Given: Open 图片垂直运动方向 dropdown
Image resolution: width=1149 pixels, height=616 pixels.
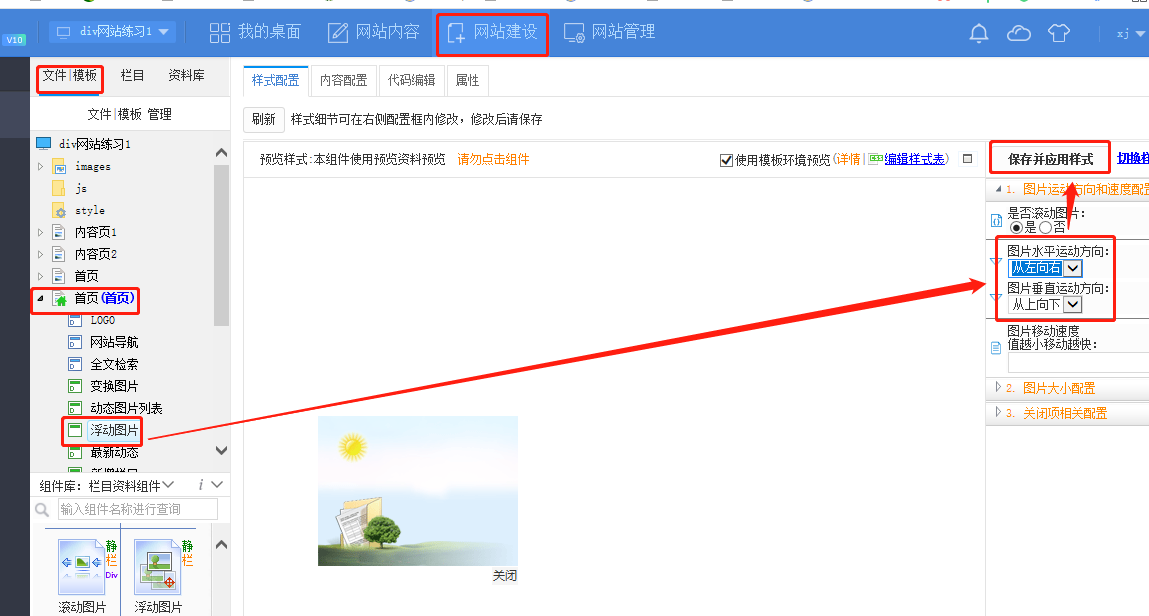Looking at the screenshot, I should [x=1072, y=304].
